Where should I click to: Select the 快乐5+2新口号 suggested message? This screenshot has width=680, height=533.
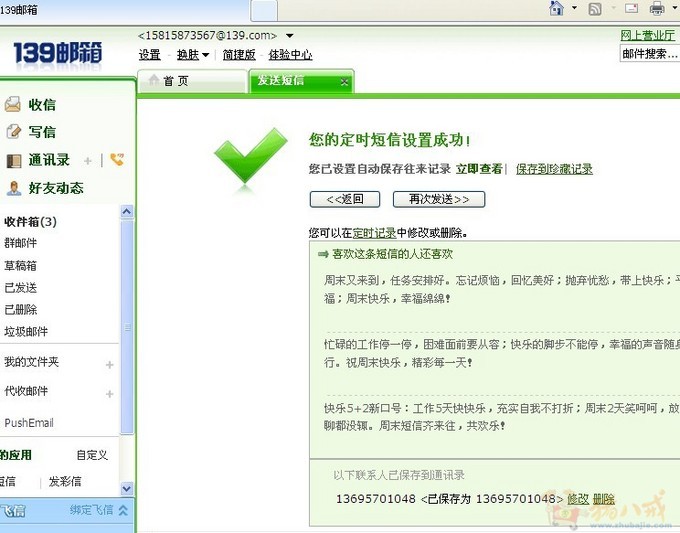click(x=502, y=417)
